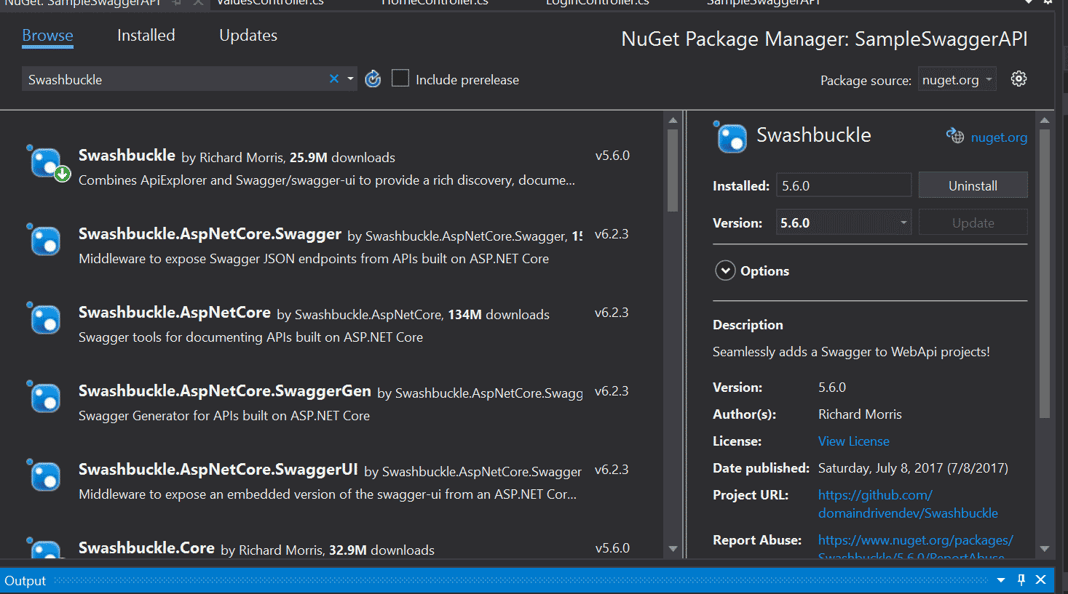Open the nuget.org link in details pane
Image resolution: width=1068 pixels, height=594 pixels.
pyautogui.click(x=999, y=137)
